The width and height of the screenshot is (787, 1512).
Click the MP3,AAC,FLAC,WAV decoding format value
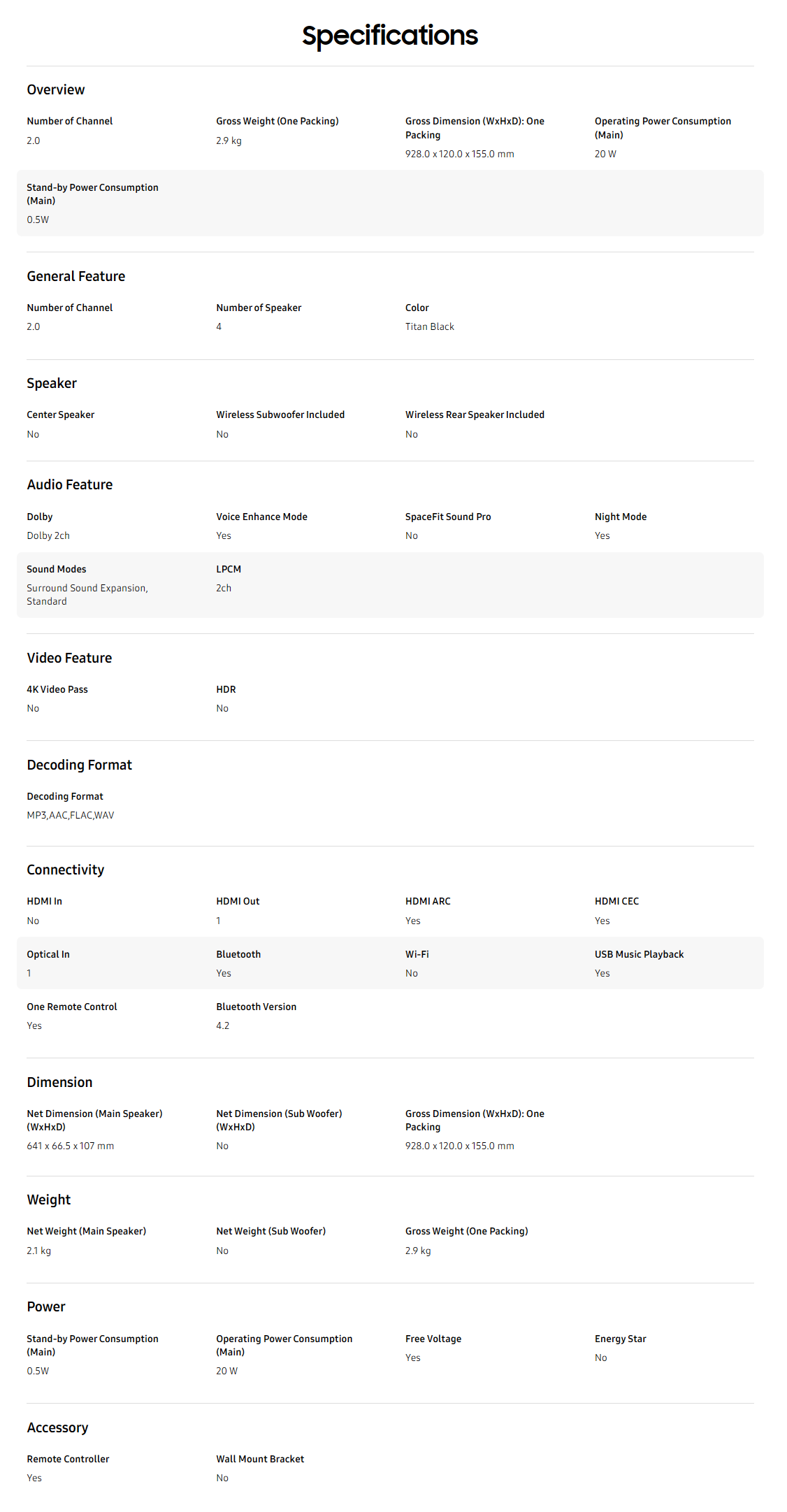pos(71,815)
